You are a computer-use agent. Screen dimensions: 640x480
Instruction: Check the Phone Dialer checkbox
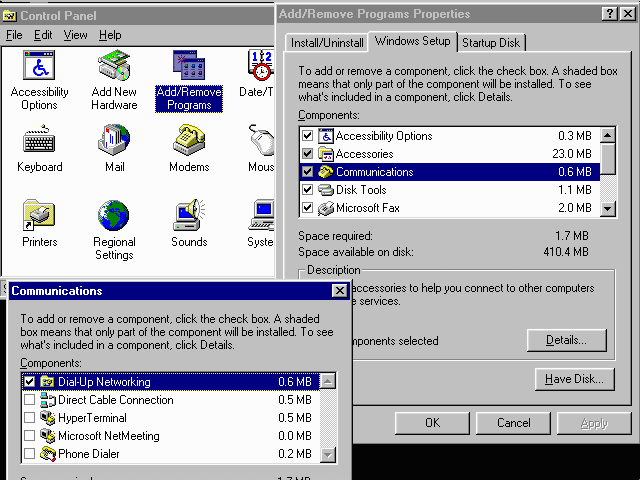(29, 454)
